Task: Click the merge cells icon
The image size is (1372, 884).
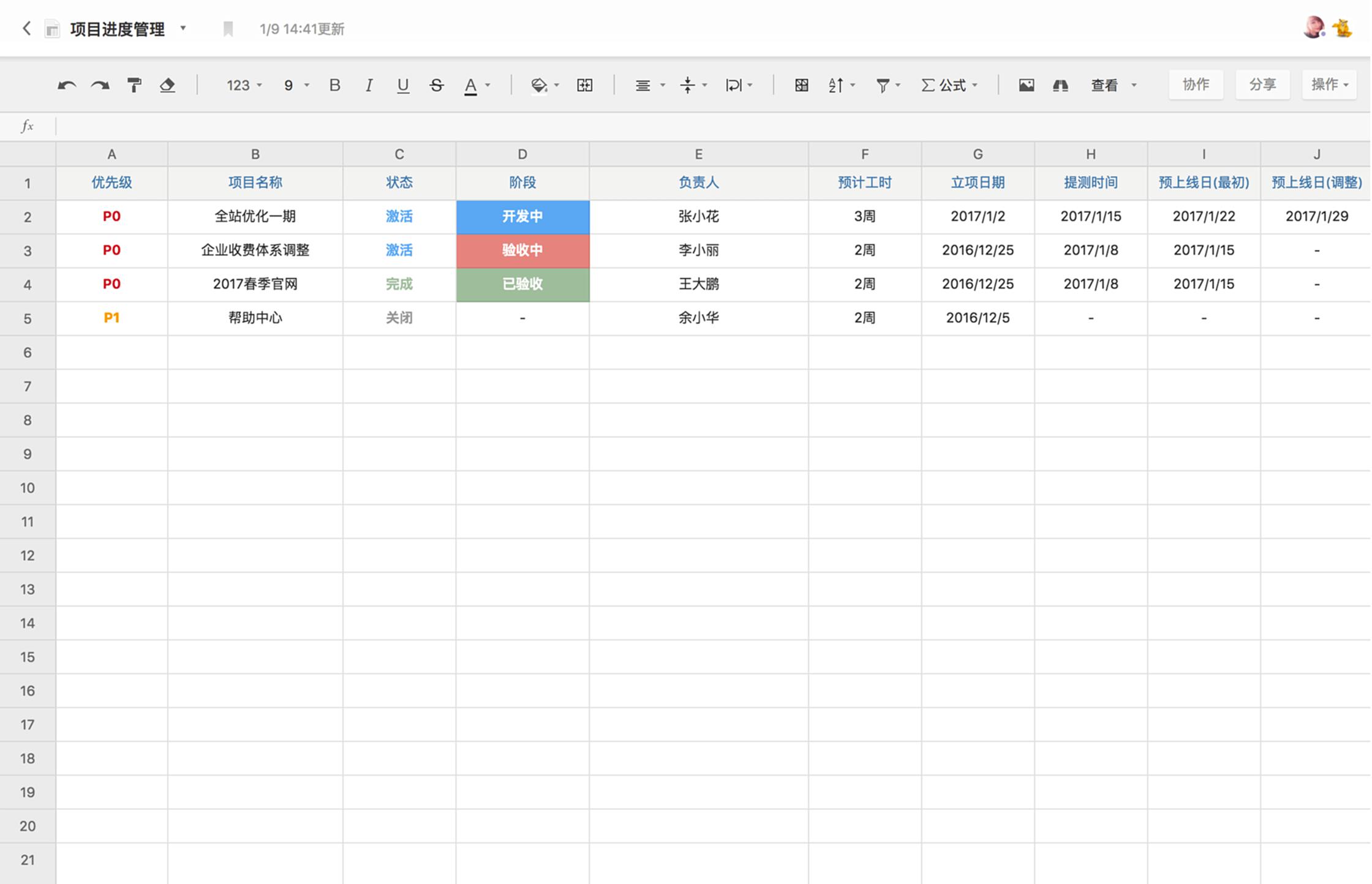Action: point(584,85)
